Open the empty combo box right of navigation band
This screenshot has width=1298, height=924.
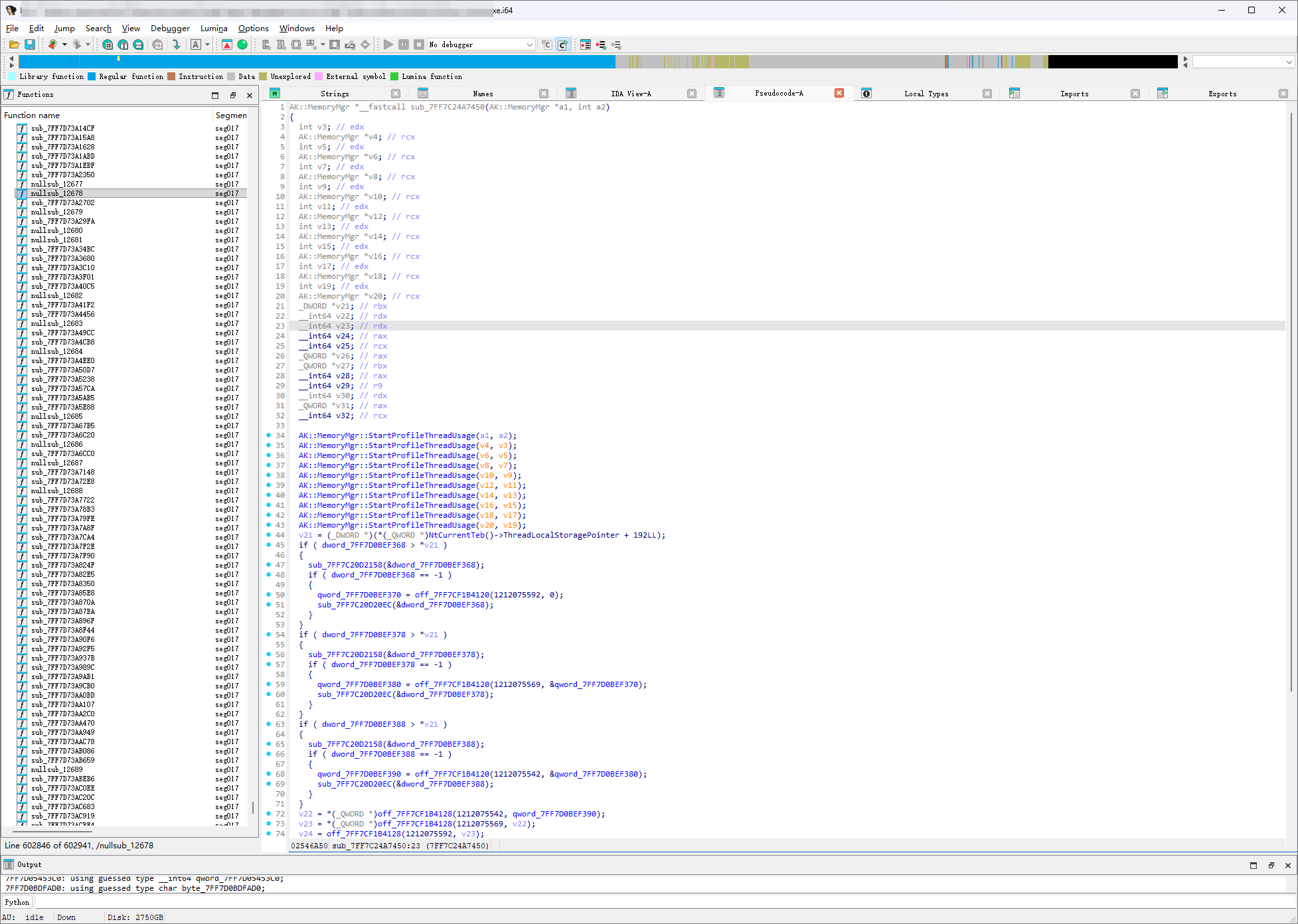1242,62
